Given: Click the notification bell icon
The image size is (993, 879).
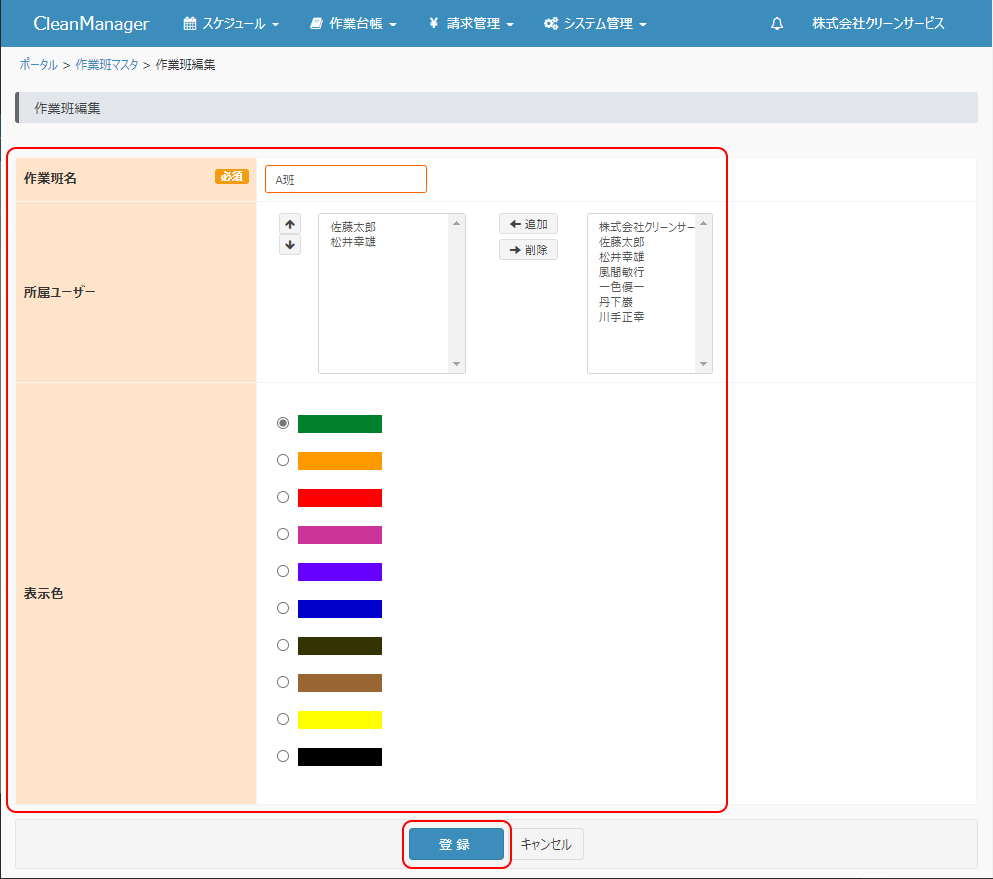Looking at the screenshot, I should tap(777, 24).
